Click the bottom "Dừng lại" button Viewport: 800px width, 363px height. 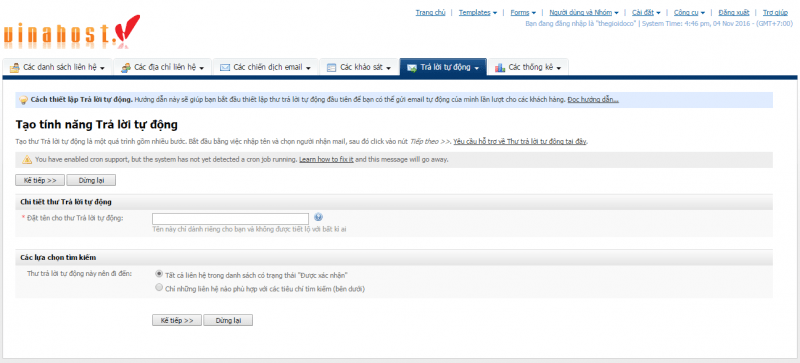click(228, 320)
